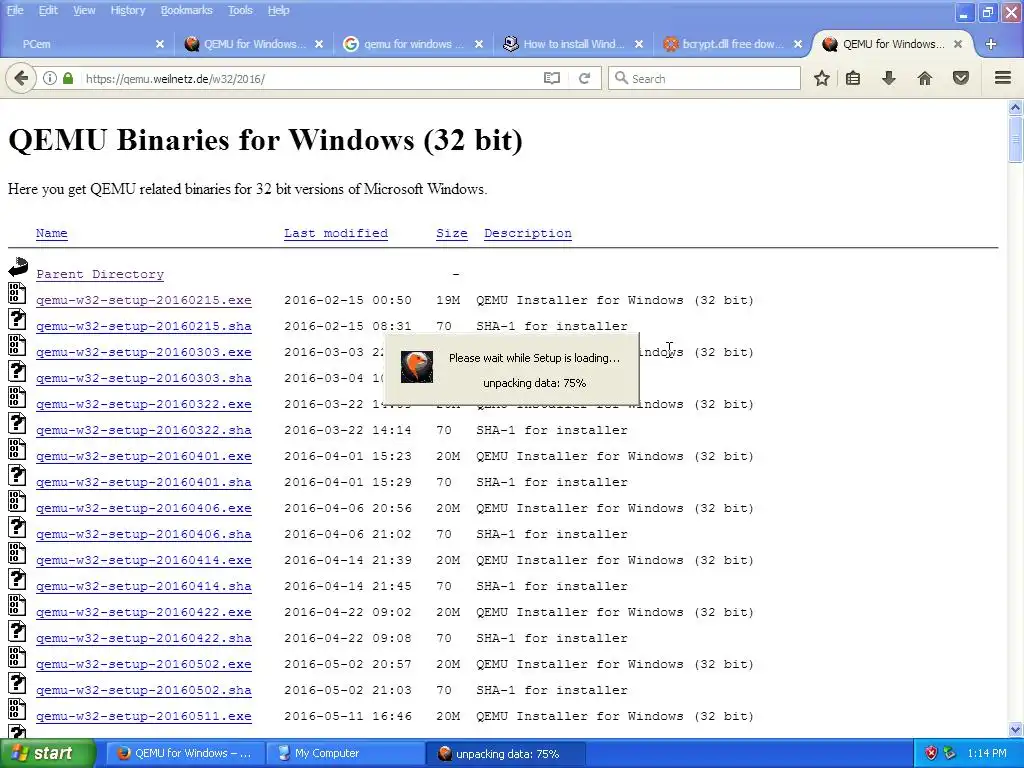1024x768 pixels.
Task: Sort listing by Description column
Action: click(x=528, y=233)
